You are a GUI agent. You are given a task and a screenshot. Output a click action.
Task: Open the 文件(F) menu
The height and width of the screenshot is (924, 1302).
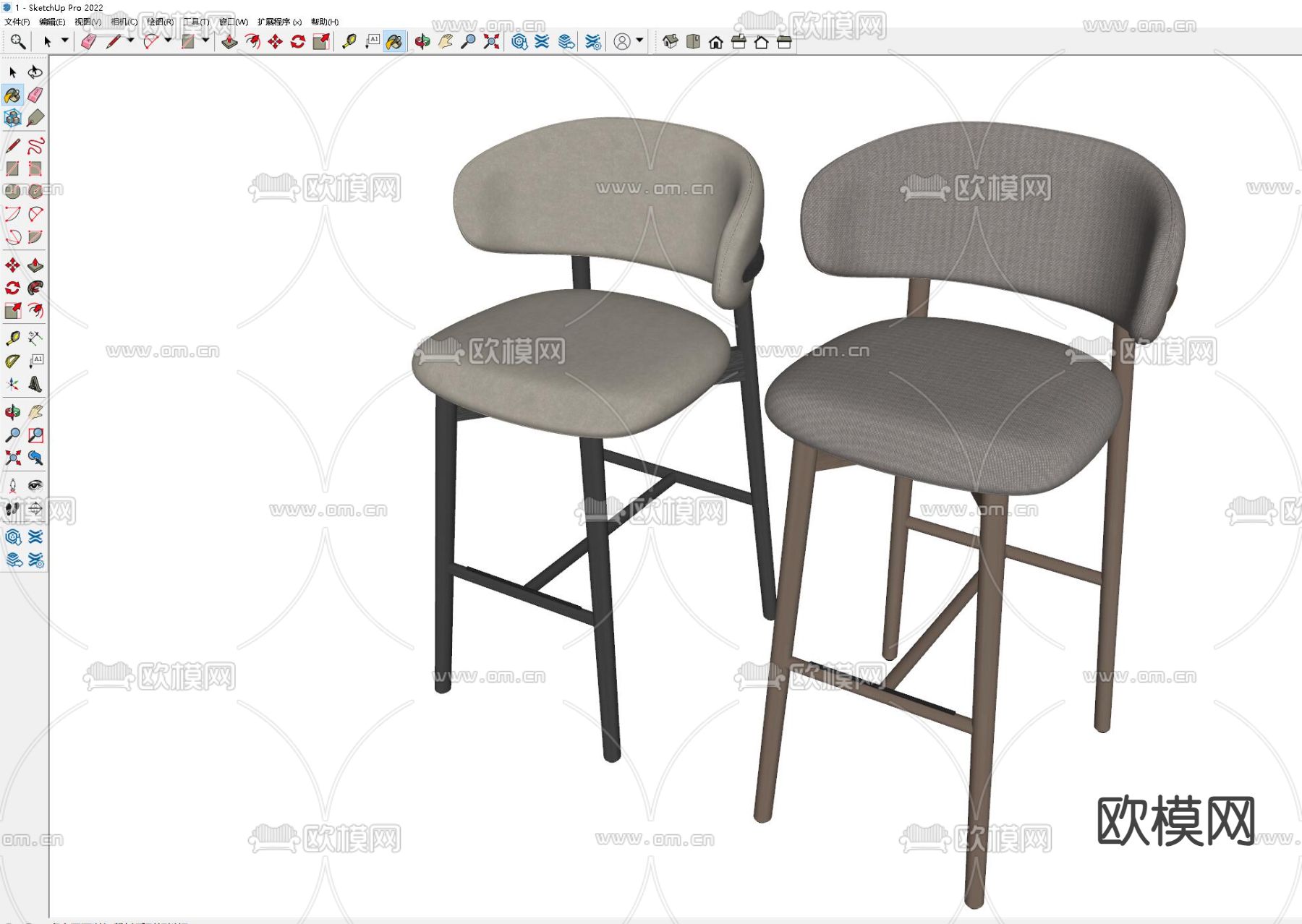[x=17, y=22]
